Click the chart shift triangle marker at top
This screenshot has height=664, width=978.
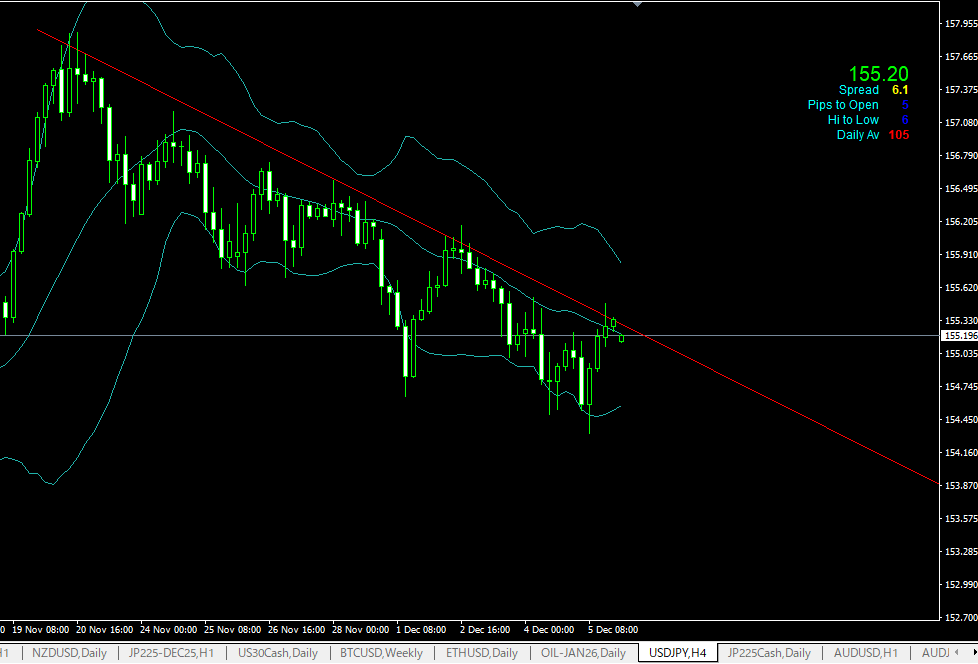click(638, 4)
